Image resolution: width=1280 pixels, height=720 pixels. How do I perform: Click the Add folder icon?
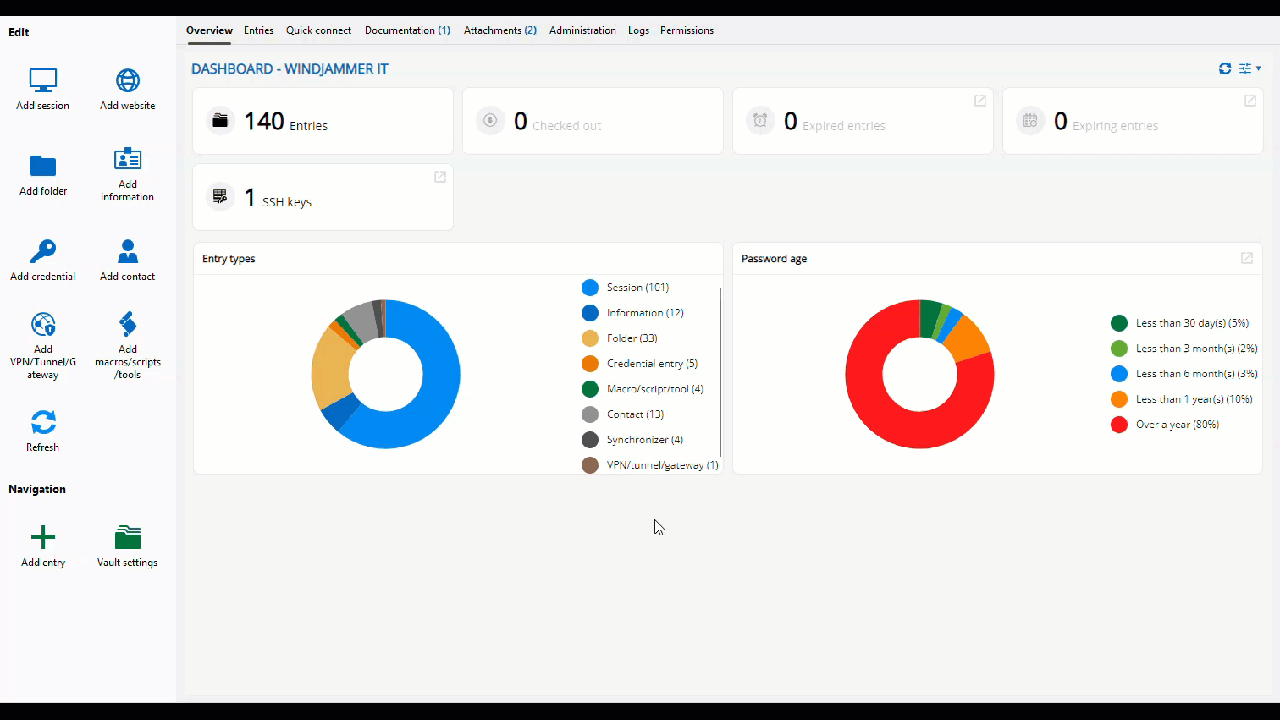coord(43,166)
